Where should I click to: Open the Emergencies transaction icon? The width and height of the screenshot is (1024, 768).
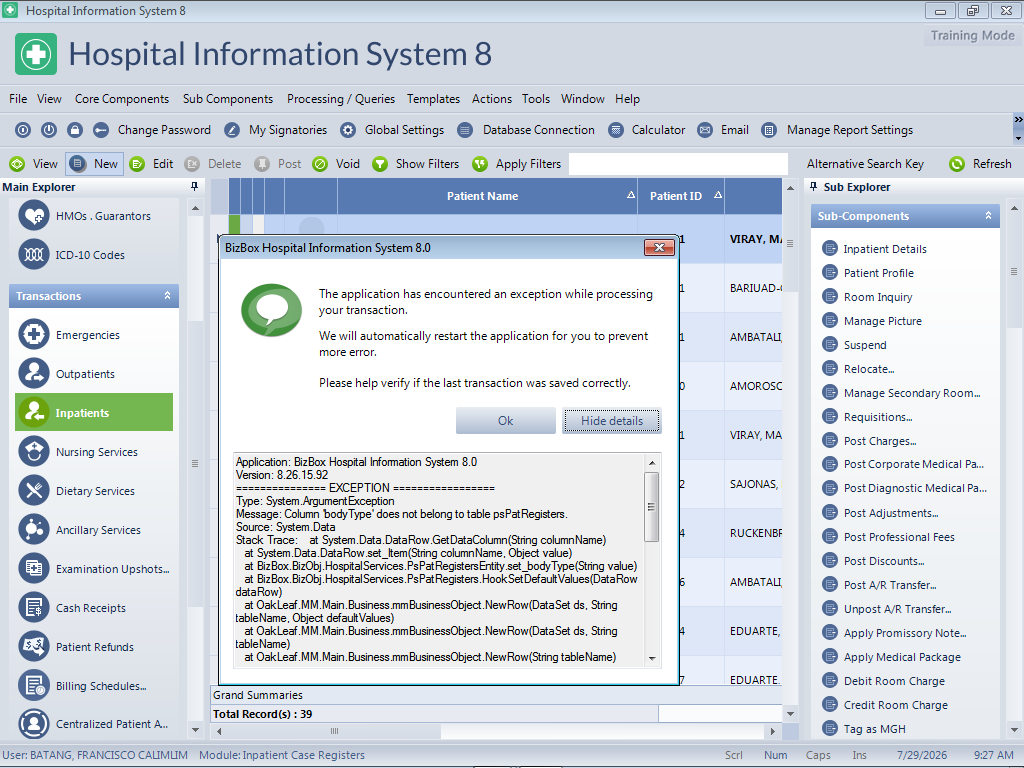click(34, 334)
